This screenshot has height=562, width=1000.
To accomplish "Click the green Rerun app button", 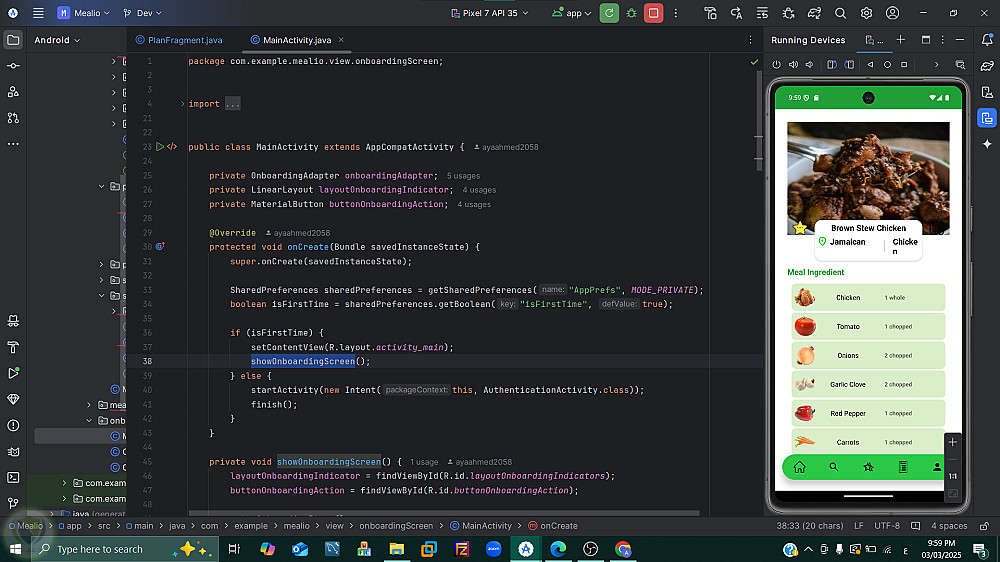I will [x=609, y=13].
